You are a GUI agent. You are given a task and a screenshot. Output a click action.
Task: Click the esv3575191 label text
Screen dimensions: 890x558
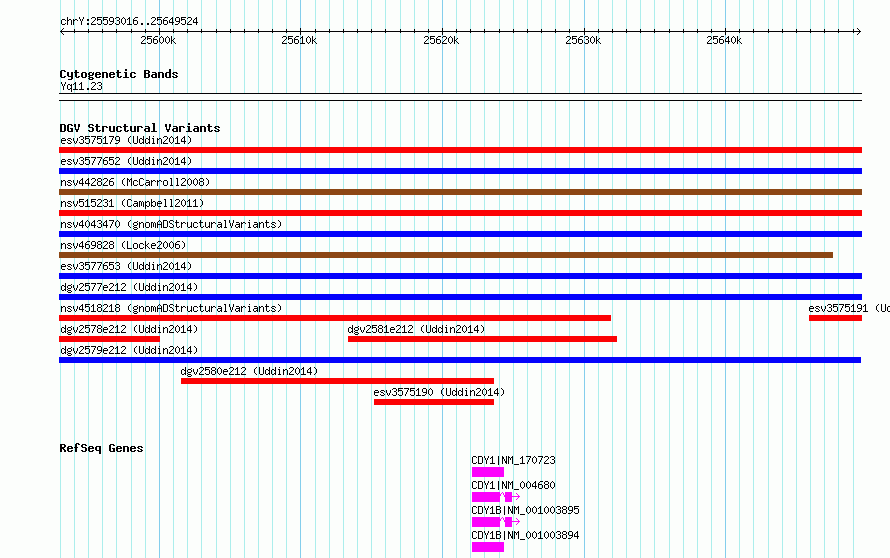point(849,308)
